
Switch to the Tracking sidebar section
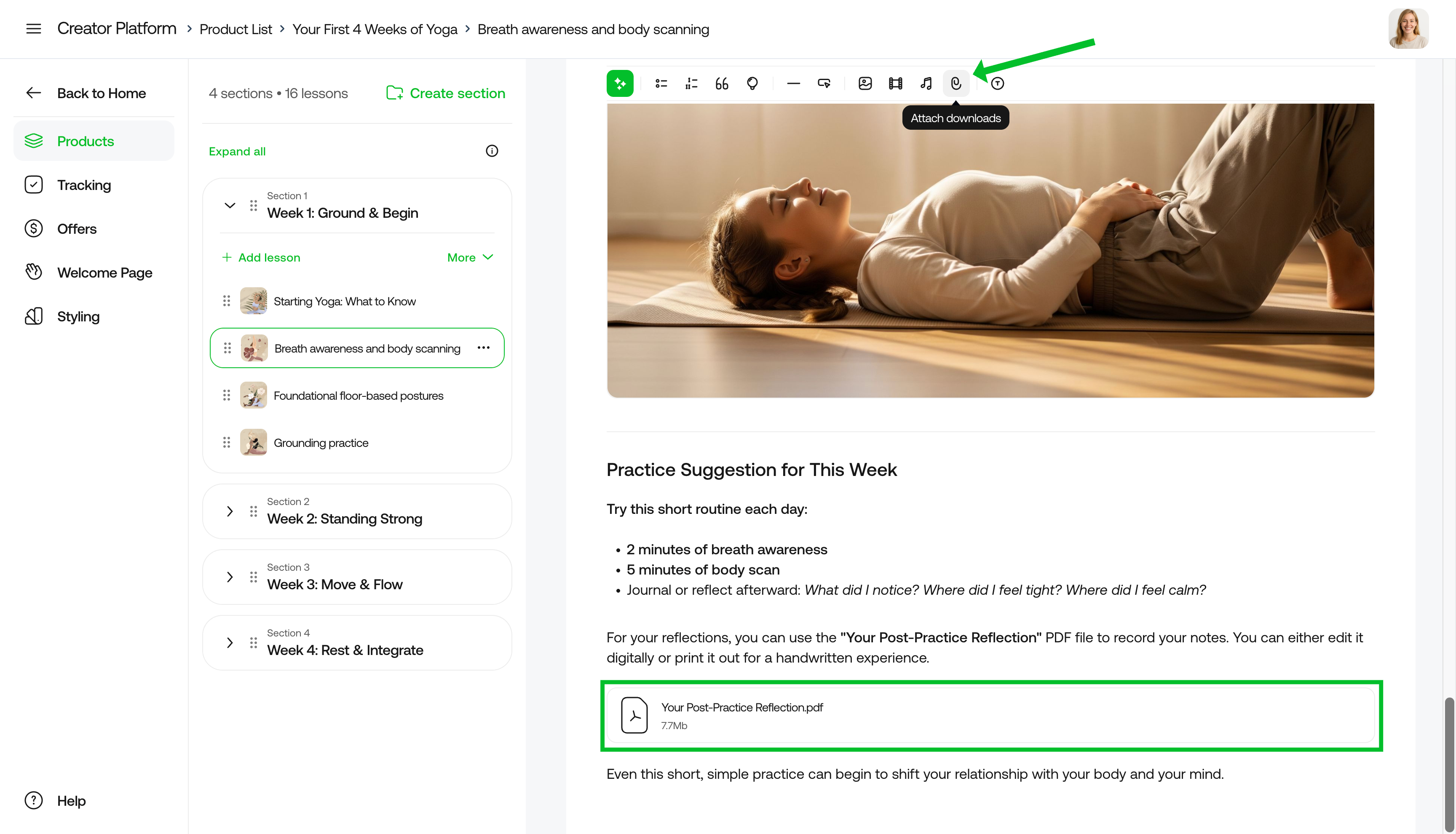click(x=83, y=184)
